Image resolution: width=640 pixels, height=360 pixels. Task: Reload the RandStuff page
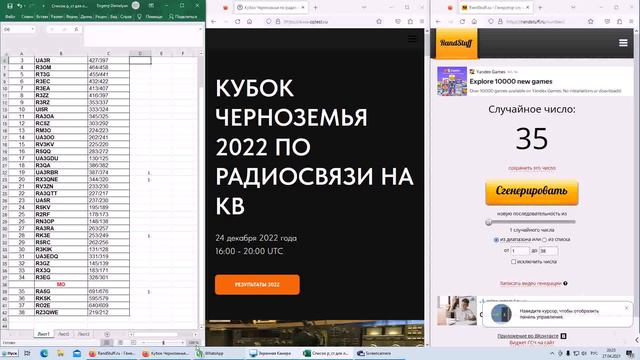[462, 21]
